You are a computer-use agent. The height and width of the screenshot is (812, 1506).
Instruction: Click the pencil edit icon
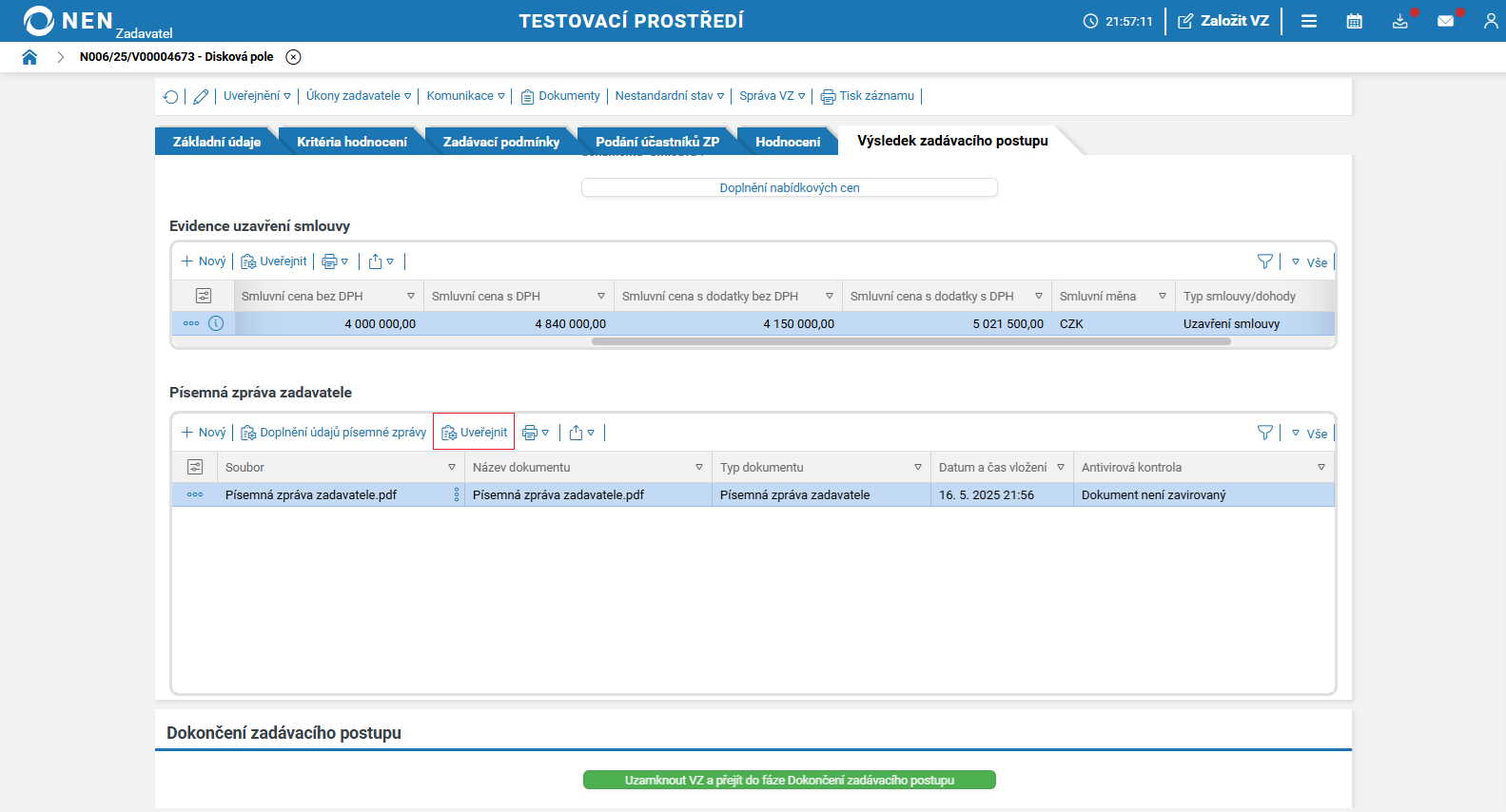click(201, 96)
